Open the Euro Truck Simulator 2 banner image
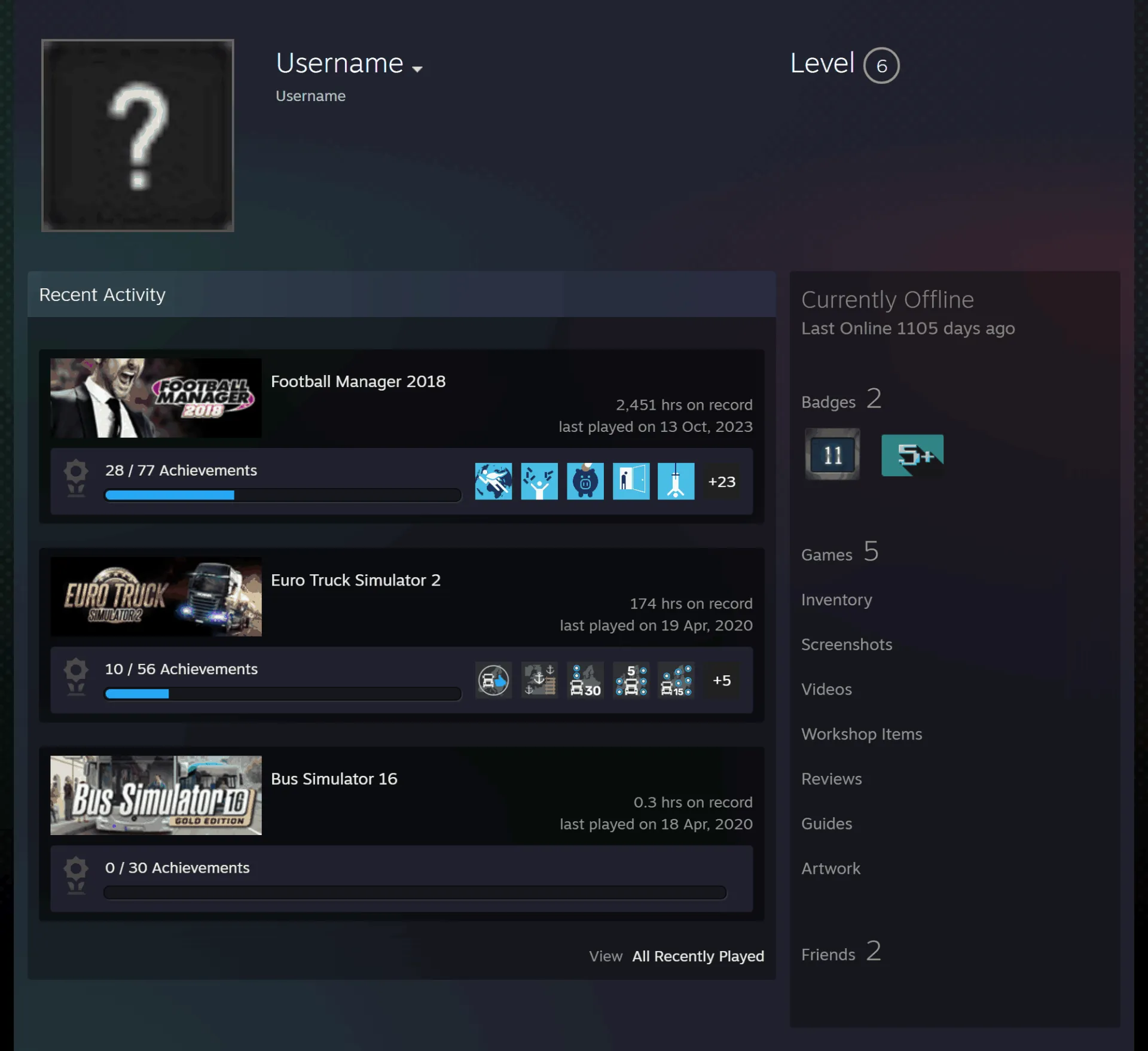 coord(156,596)
